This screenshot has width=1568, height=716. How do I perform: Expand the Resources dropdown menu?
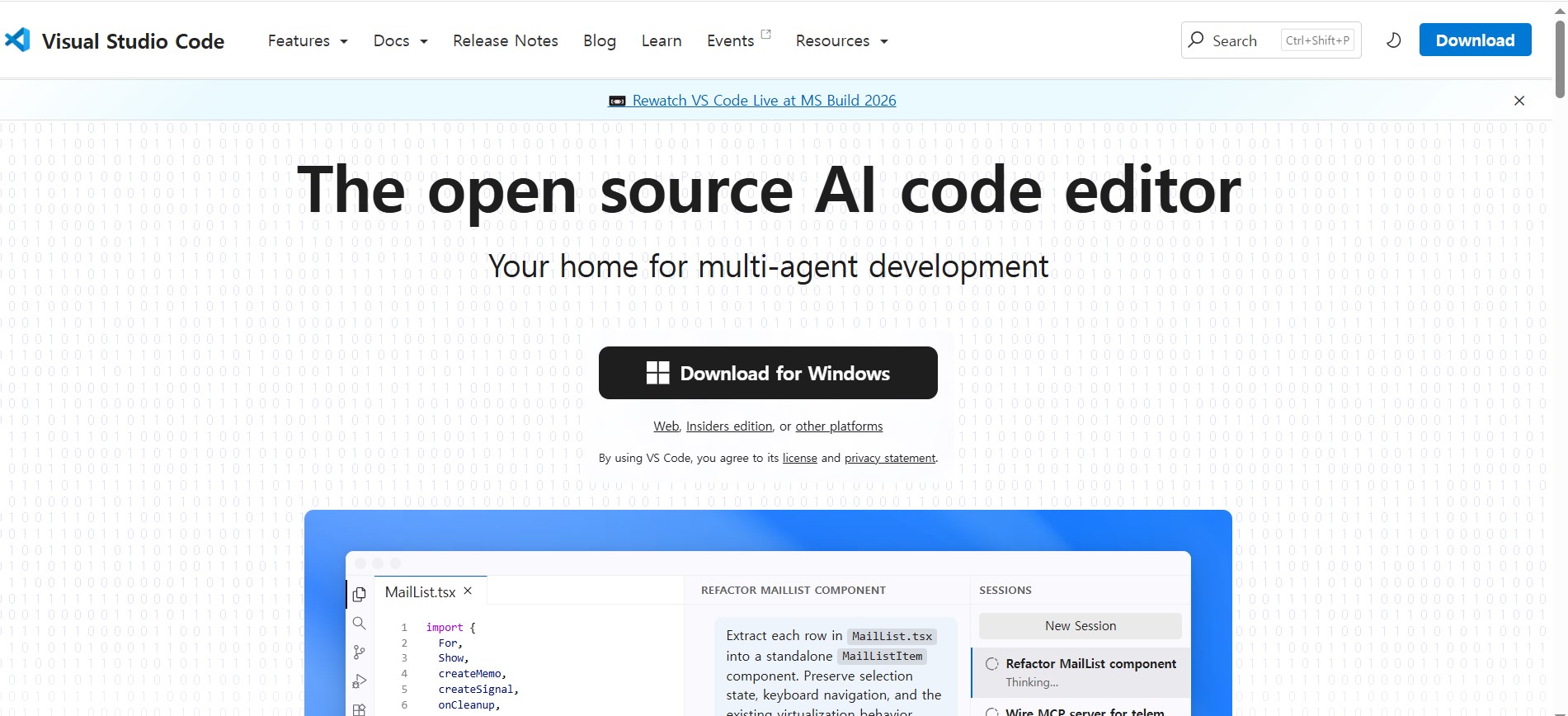(842, 40)
